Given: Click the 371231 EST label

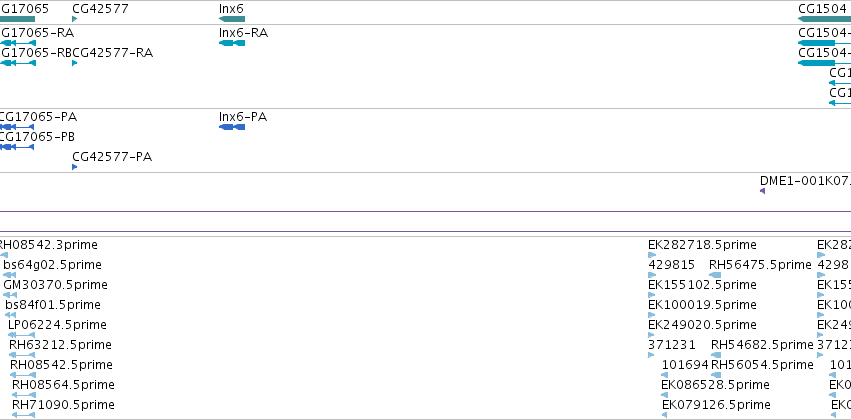Looking at the screenshot, I should pos(672,345).
